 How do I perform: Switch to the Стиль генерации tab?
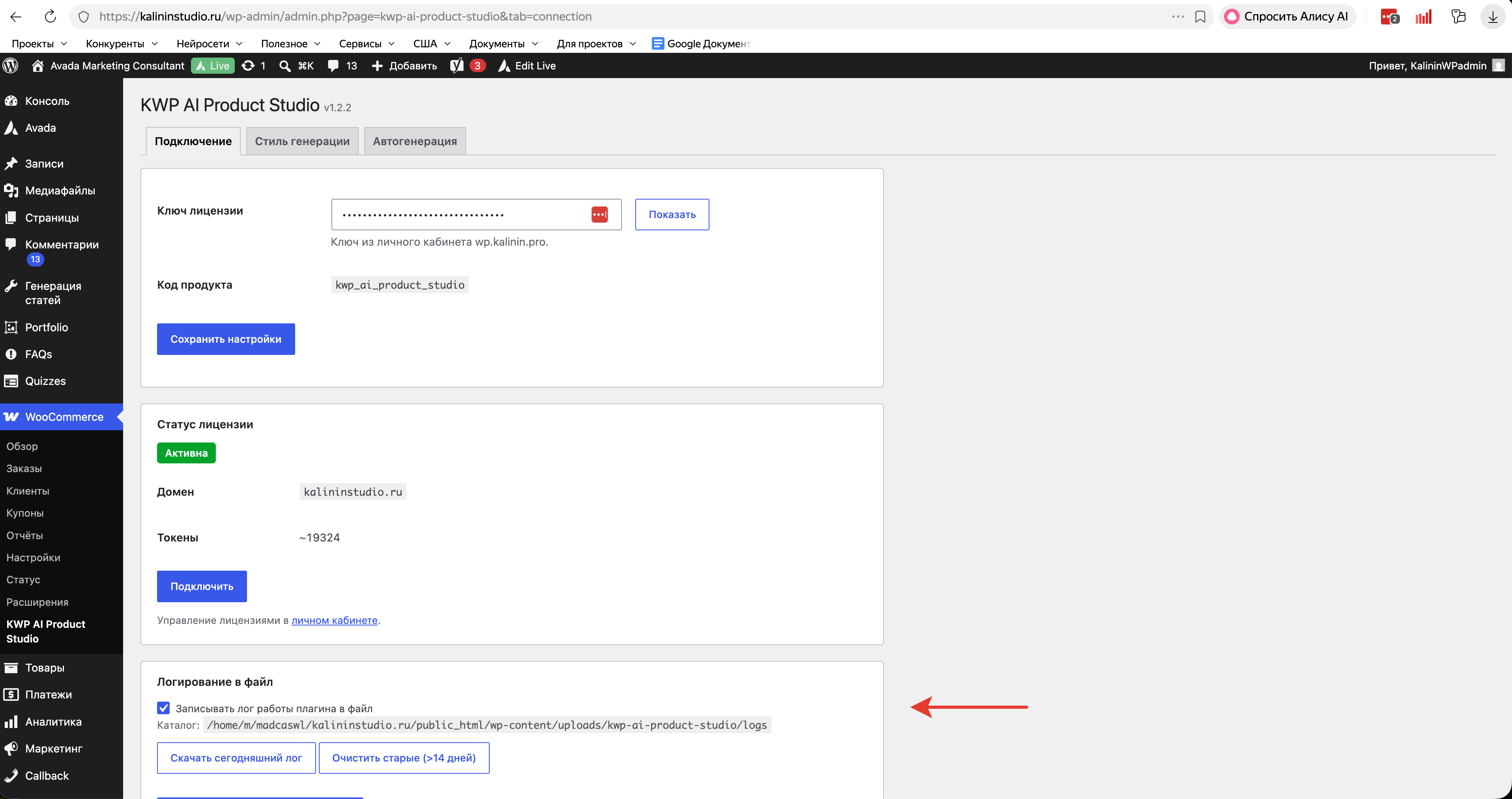tap(302, 141)
